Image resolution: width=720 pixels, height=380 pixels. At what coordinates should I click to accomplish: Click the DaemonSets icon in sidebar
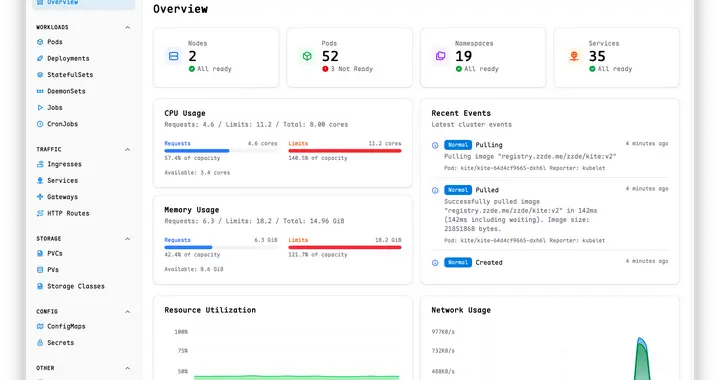tap(40, 91)
